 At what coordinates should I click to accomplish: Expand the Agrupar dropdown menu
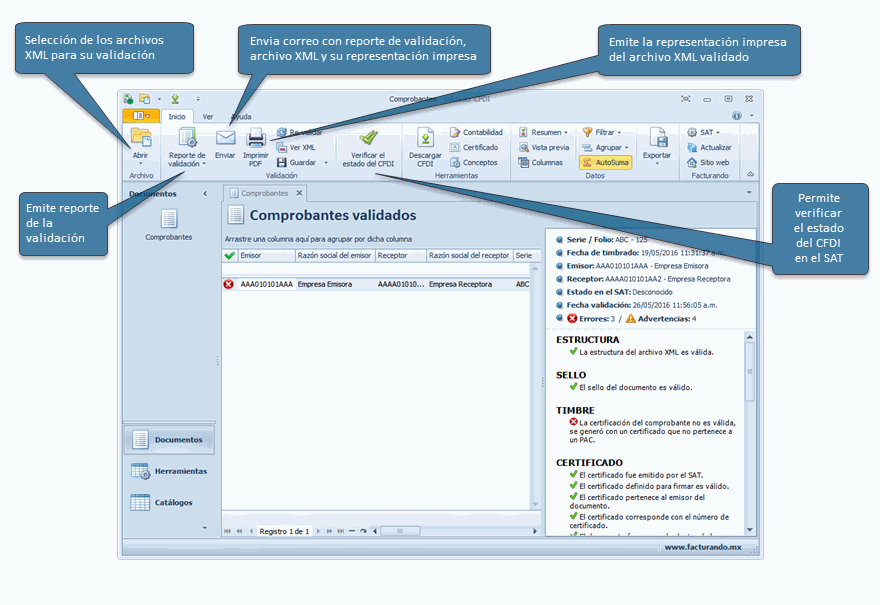(605, 147)
